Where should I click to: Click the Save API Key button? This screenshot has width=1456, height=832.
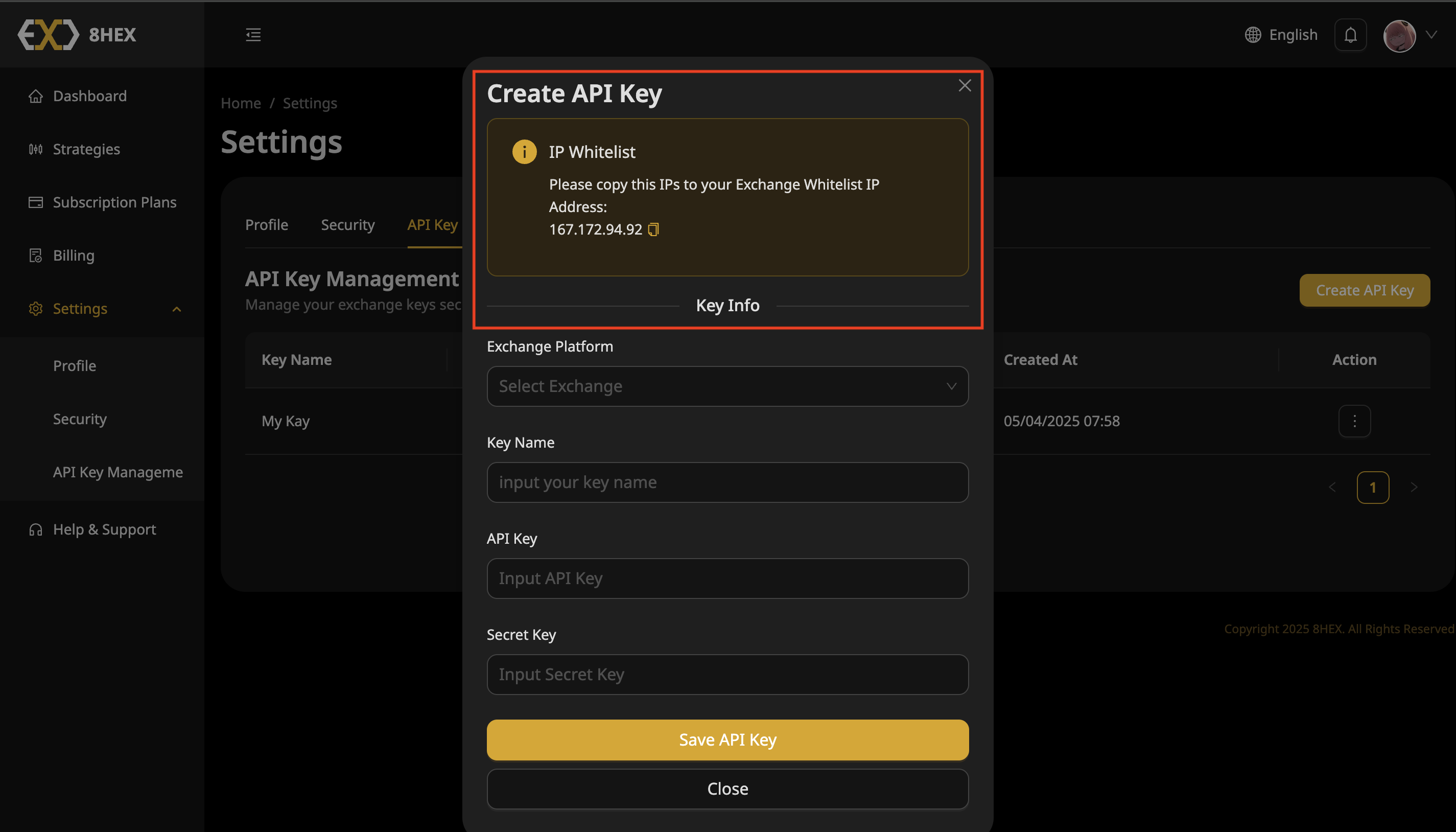tap(726, 739)
